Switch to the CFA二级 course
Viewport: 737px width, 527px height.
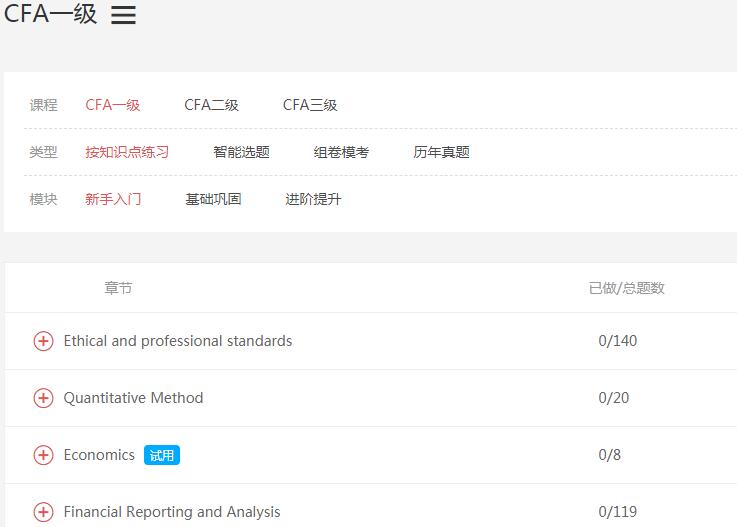pyautogui.click(x=212, y=105)
